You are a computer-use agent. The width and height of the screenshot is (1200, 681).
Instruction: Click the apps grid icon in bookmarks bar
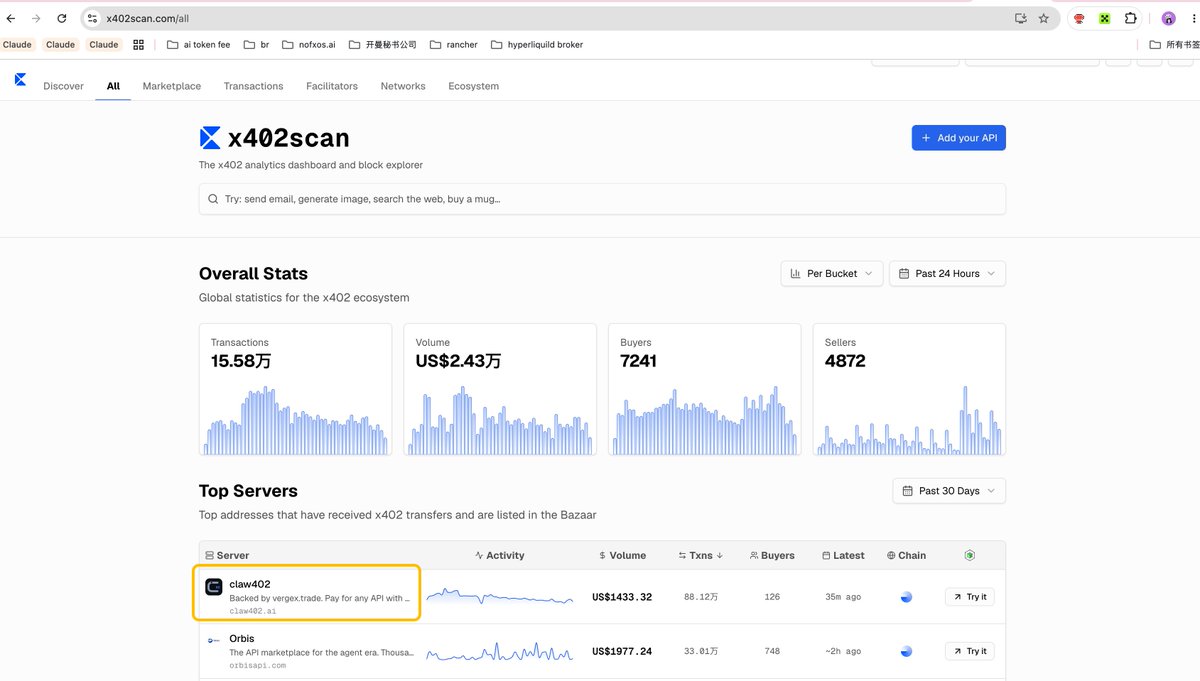(138, 44)
